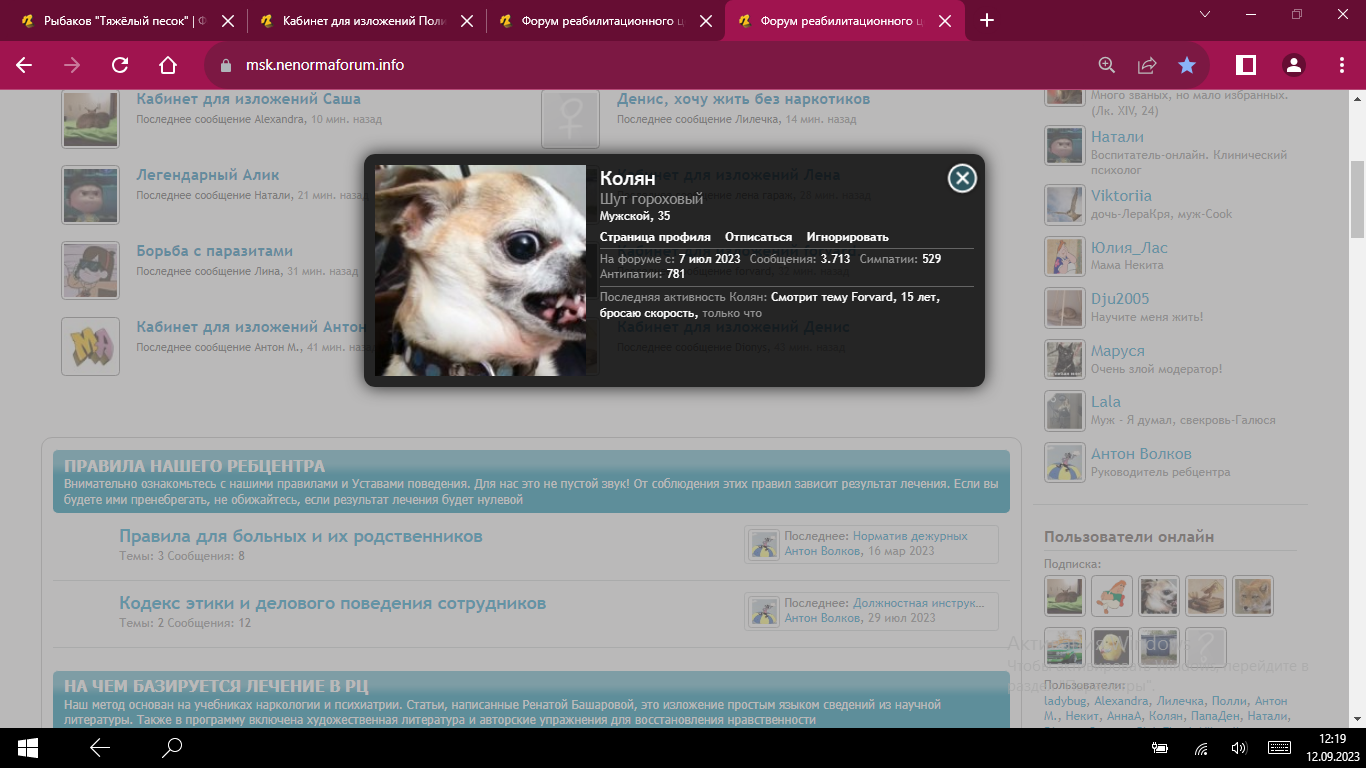Viewport: 1366px width, 768px height.
Task: Click Отписаться to unsubscribe from Колян
Action: click(x=758, y=237)
